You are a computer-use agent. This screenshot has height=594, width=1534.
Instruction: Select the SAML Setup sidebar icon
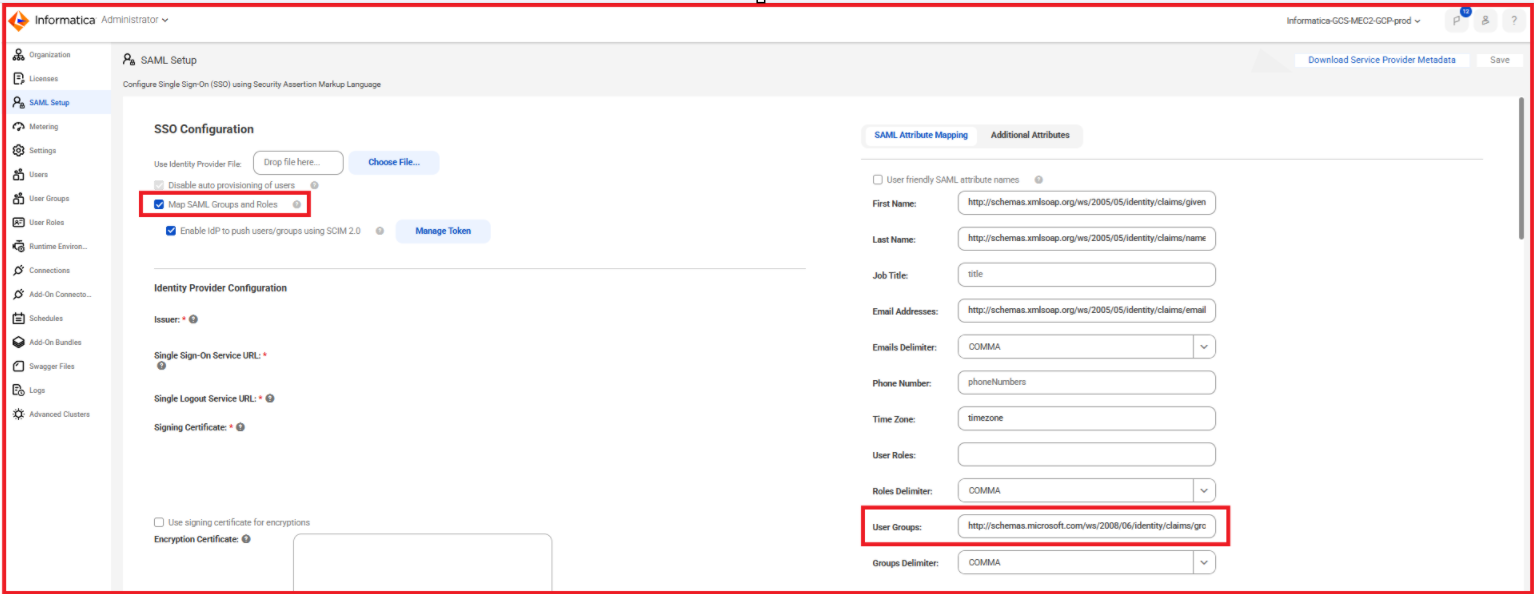tap(19, 102)
